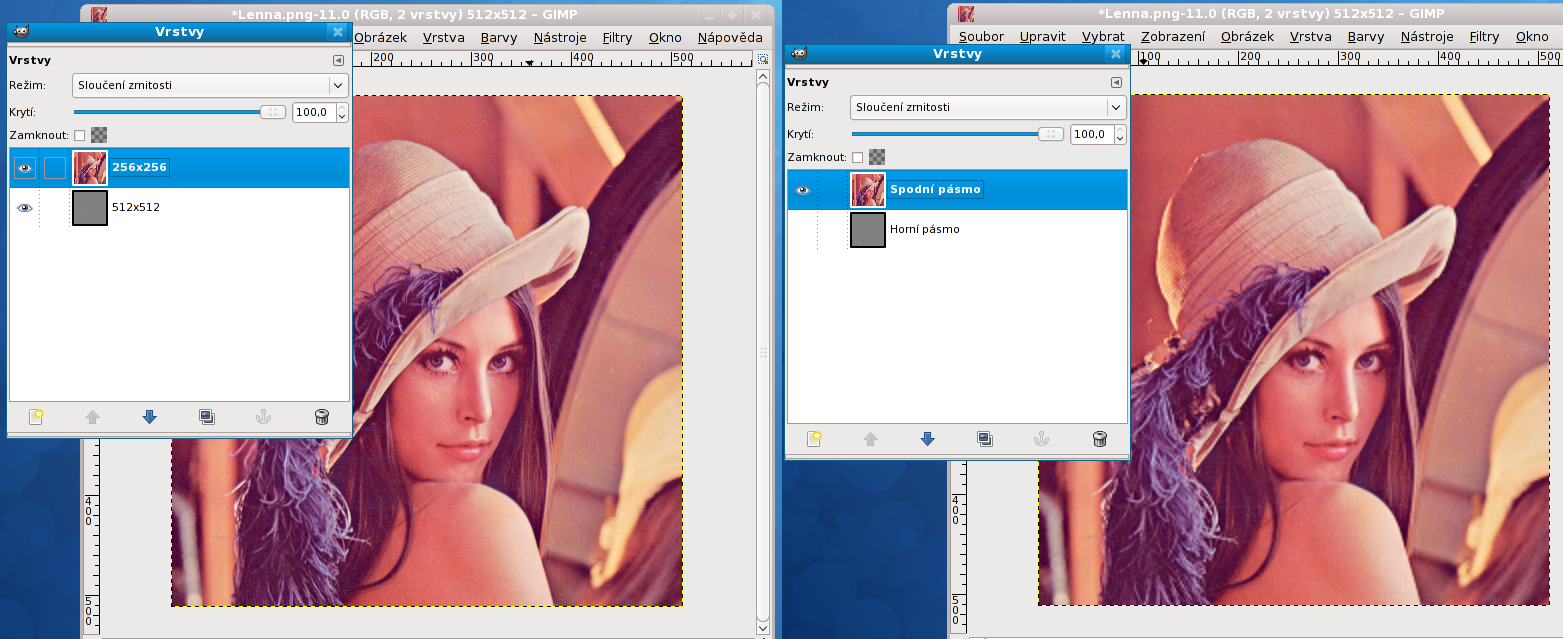This screenshot has width=1563, height=639.
Task: Lower layer arrow in left Vrstvy dialog
Action: [x=150, y=417]
